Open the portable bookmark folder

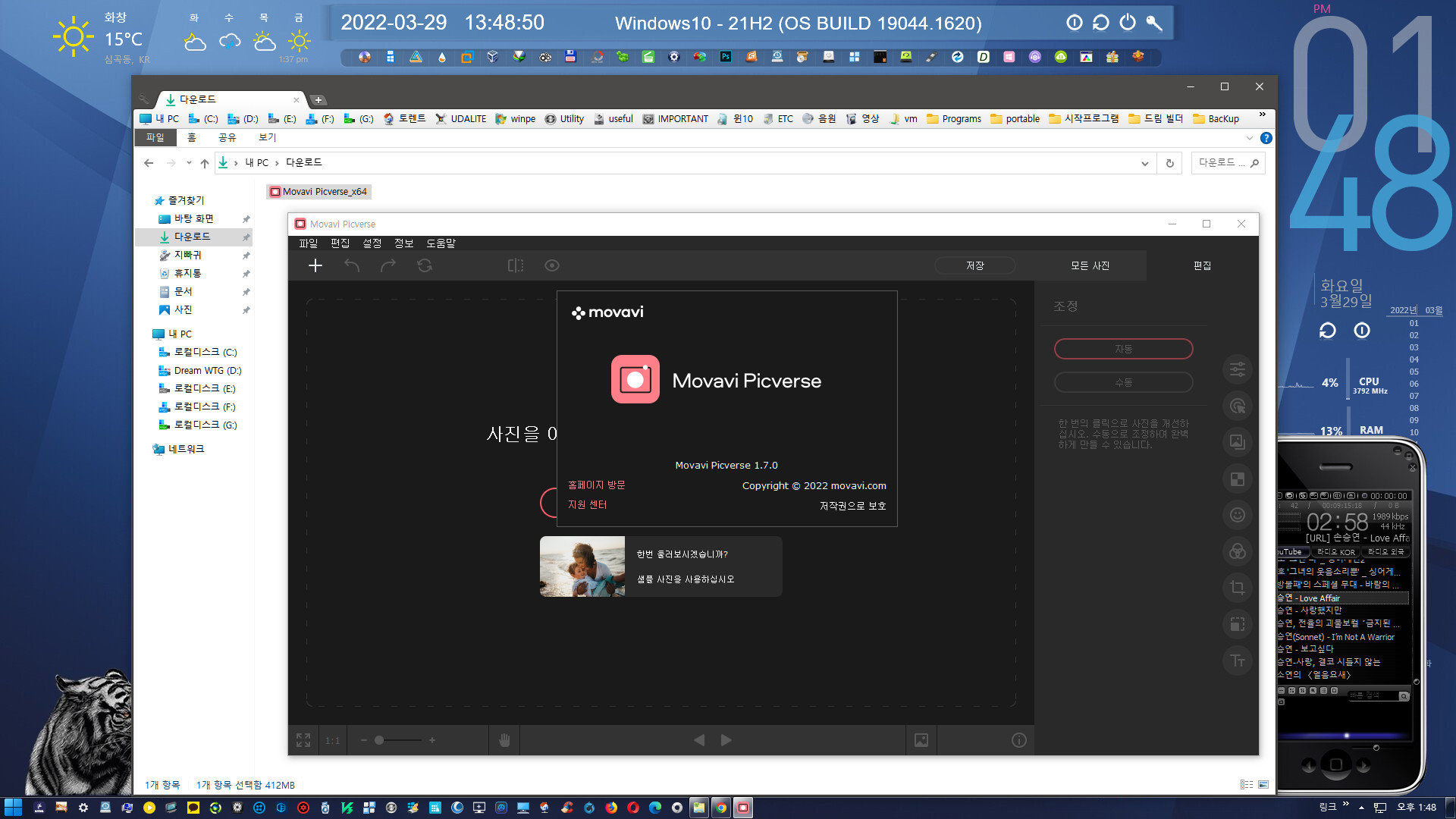pyautogui.click(x=1015, y=119)
